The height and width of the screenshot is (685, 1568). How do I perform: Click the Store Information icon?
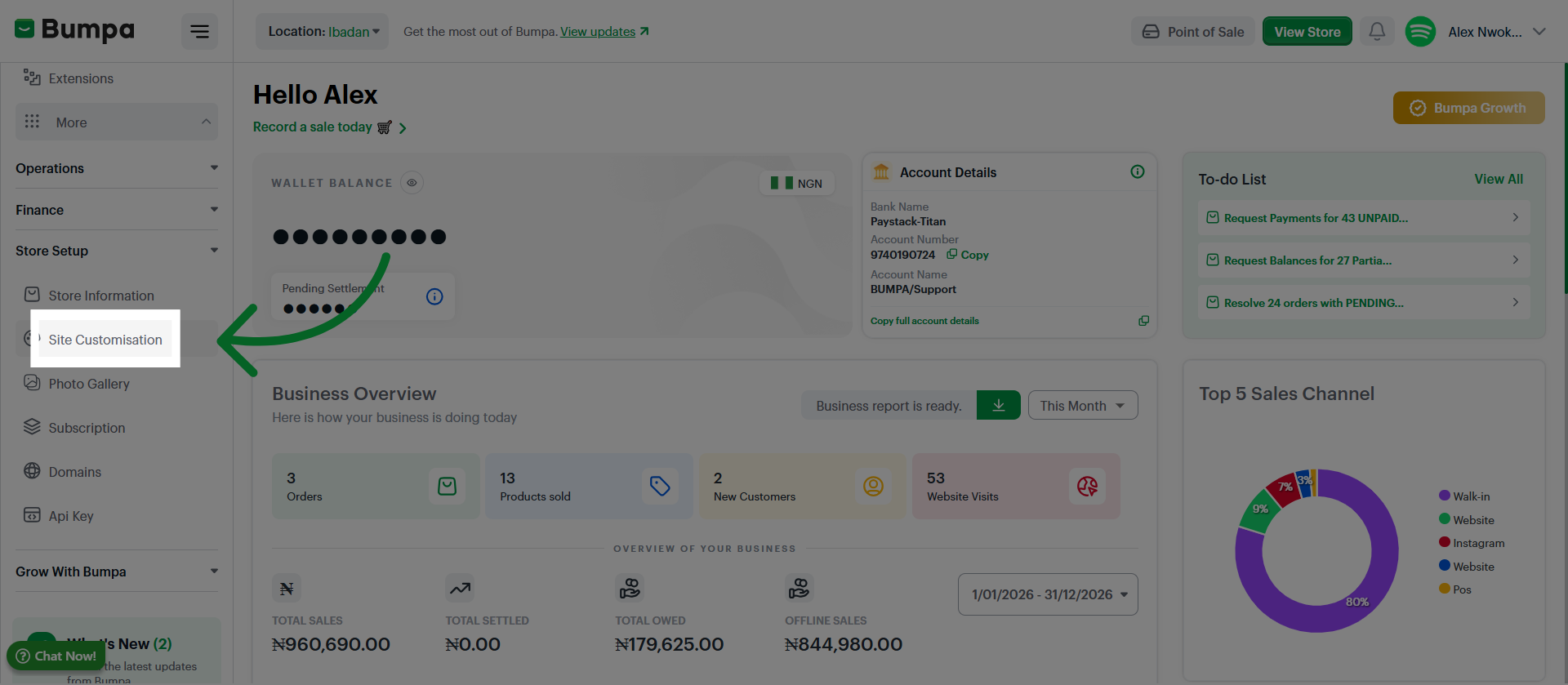32,295
